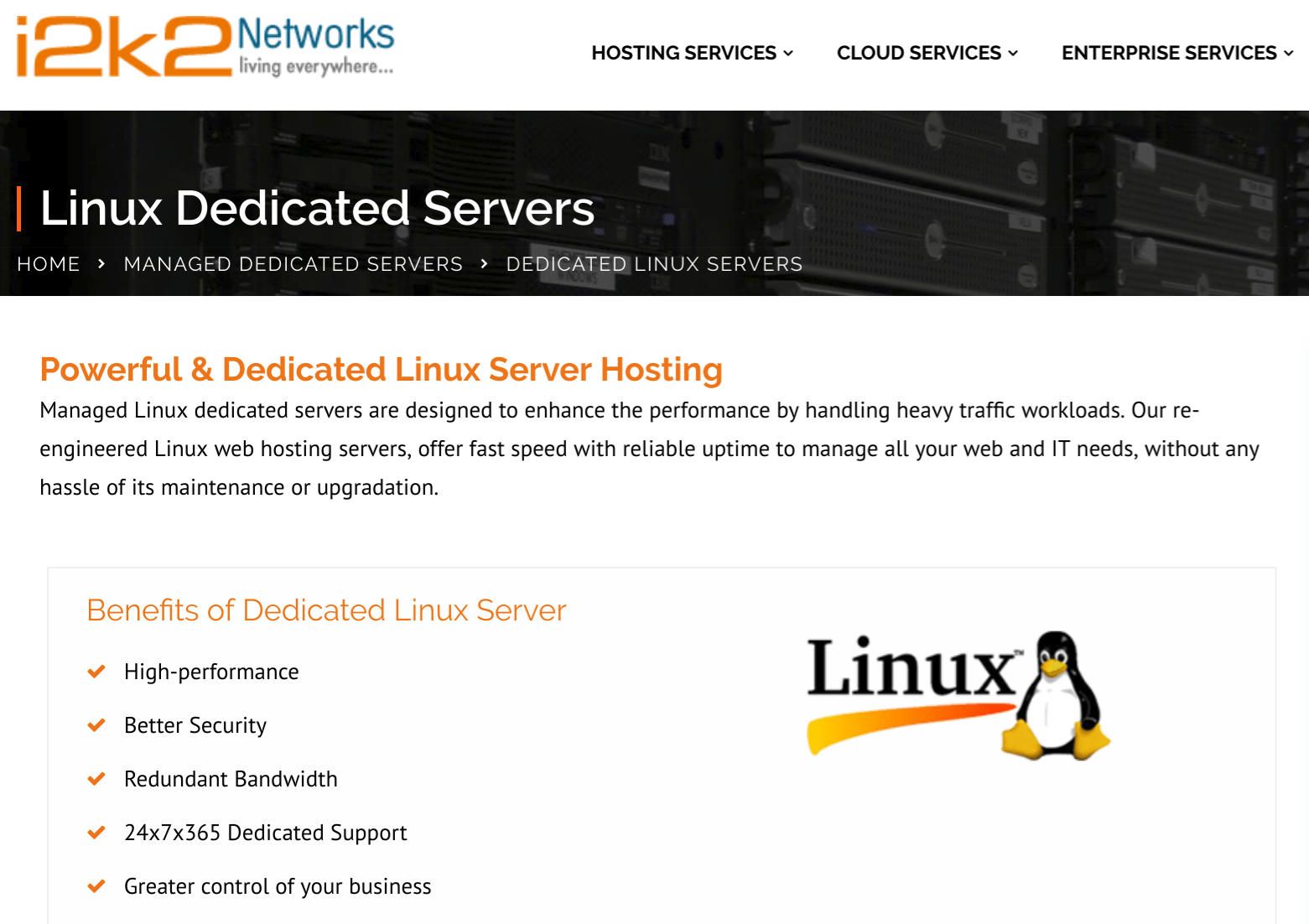Click the checkmark beside Redundant Bandwidth
This screenshot has width=1309, height=924.
(x=96, y=779)
